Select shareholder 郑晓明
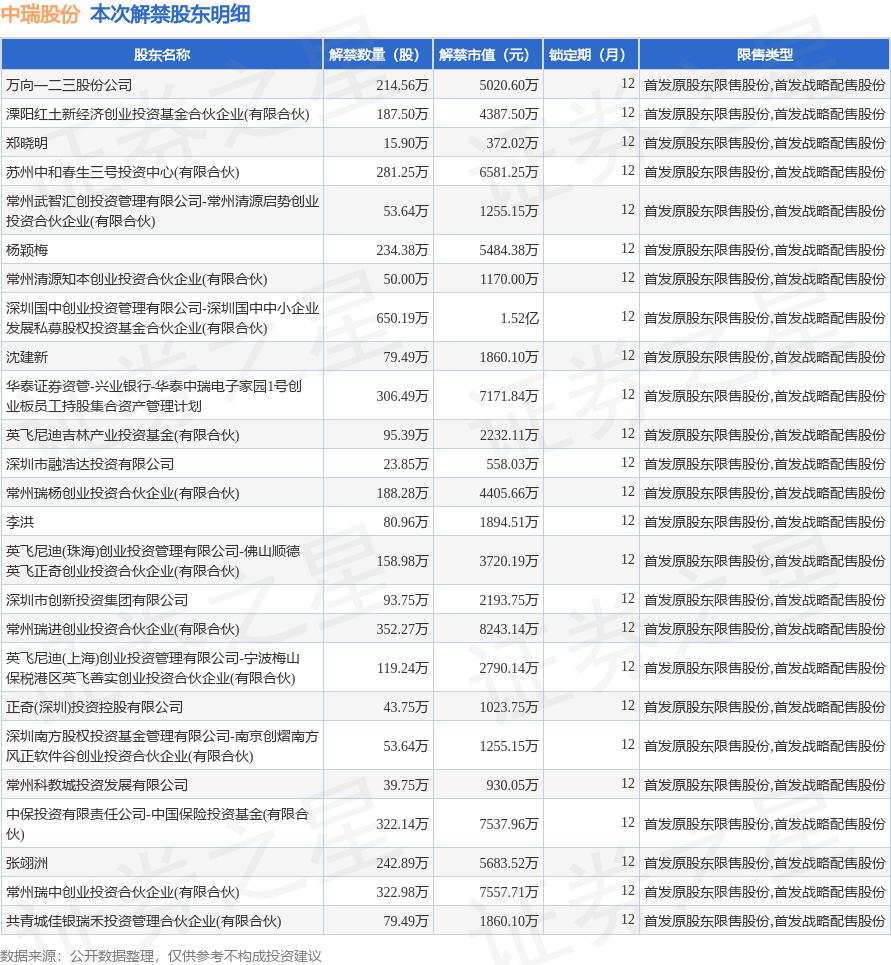 26,143
